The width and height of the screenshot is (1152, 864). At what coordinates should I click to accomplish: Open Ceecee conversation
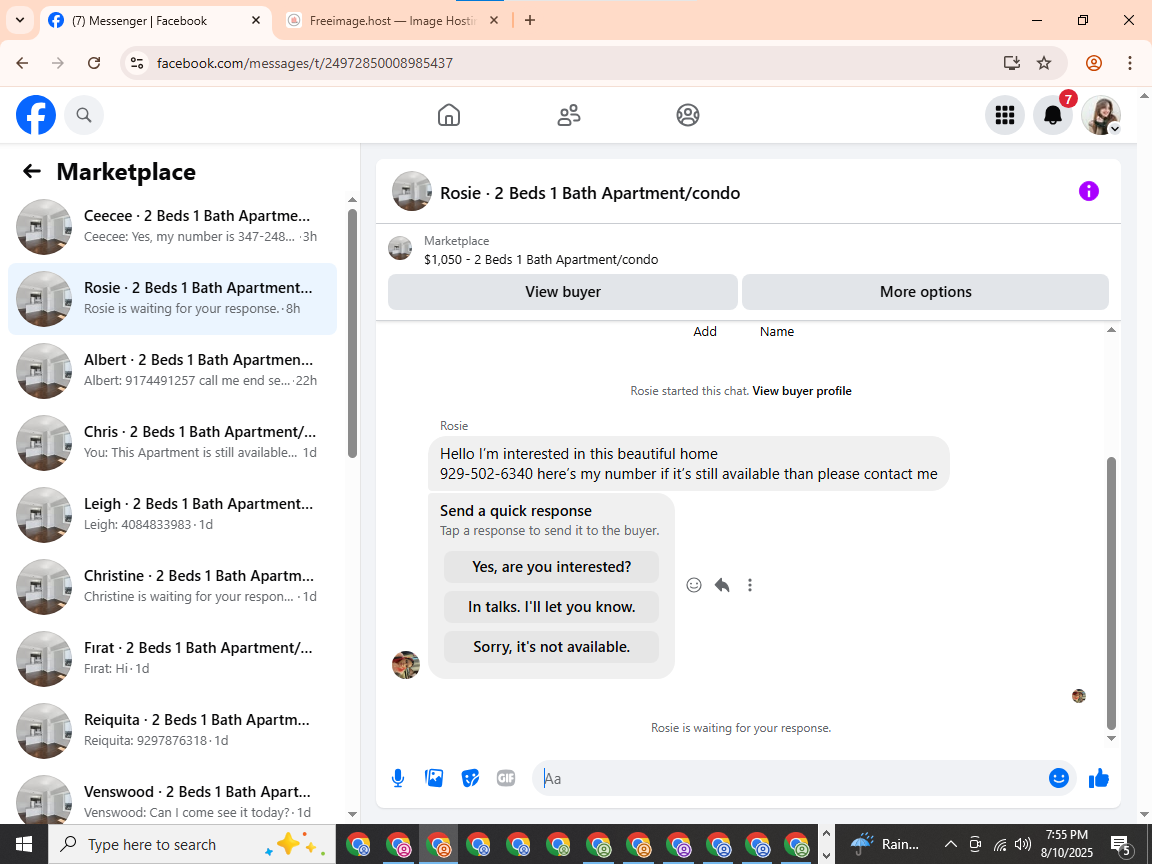tap(173, 227)
